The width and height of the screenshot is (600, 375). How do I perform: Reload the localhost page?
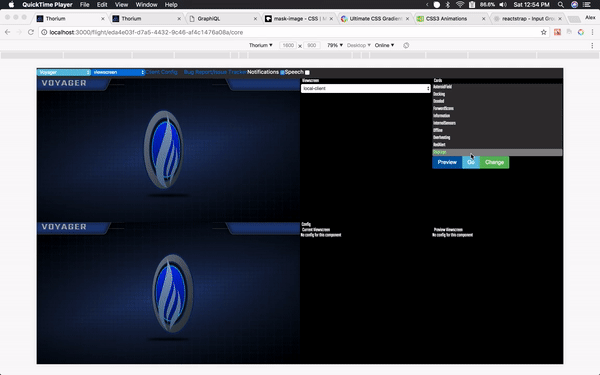(x=31, y=33)
